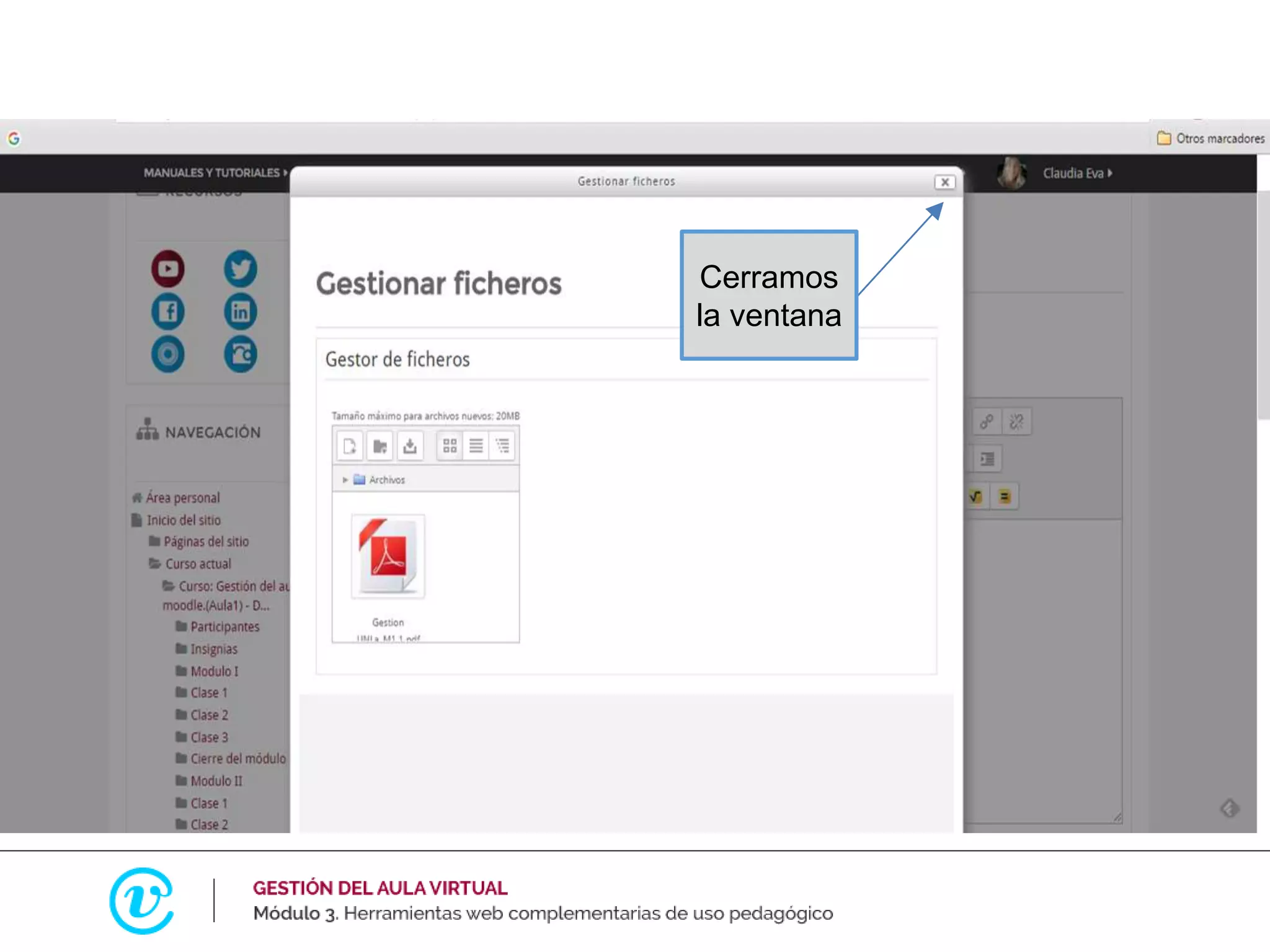Click the LinkedIn social icon
Image resolution: width=1270 pixels, height=952 pixels.
(240, 311)
